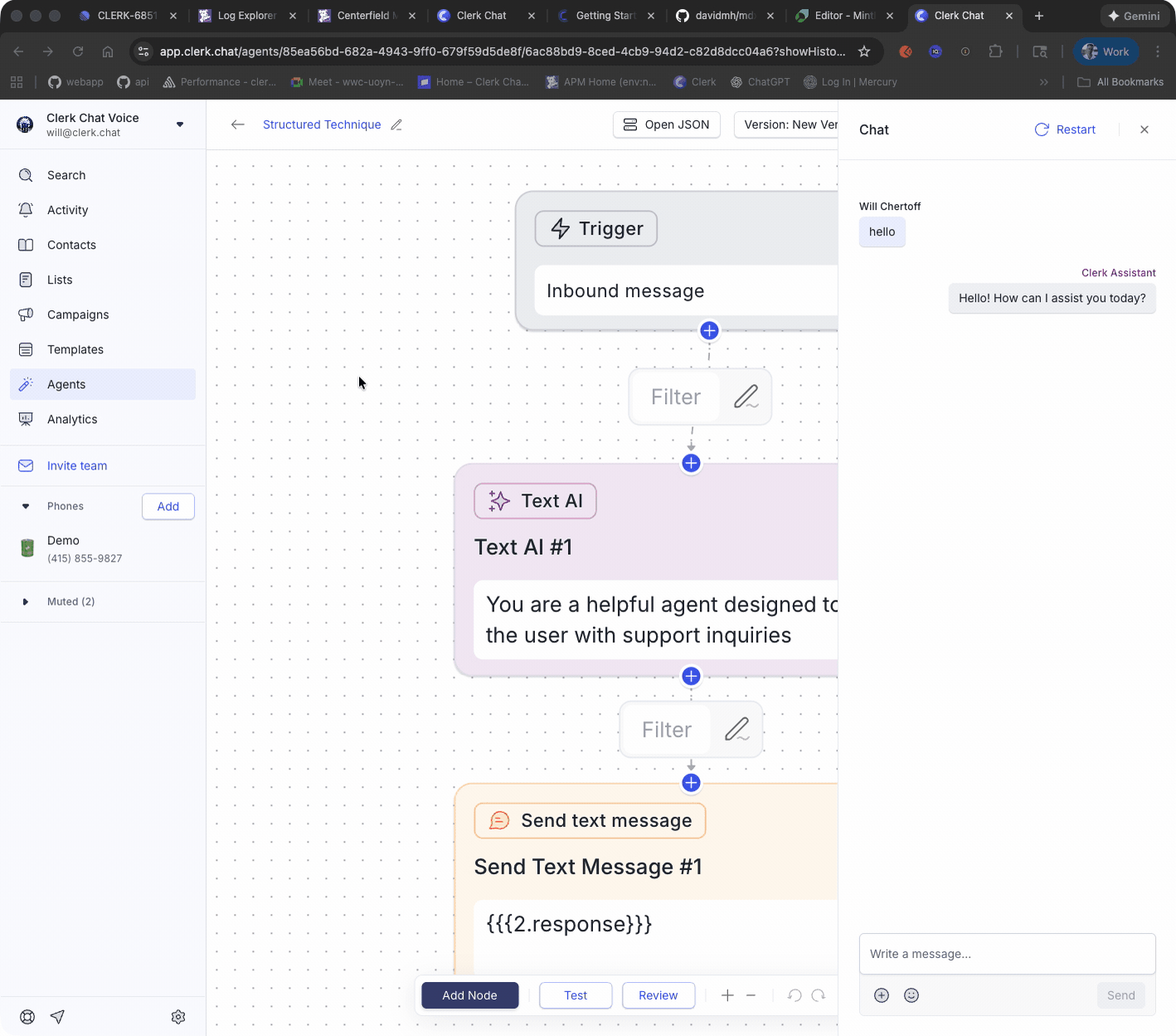
Task: Click plus connector under Trigger node
Action: (709, 330)
